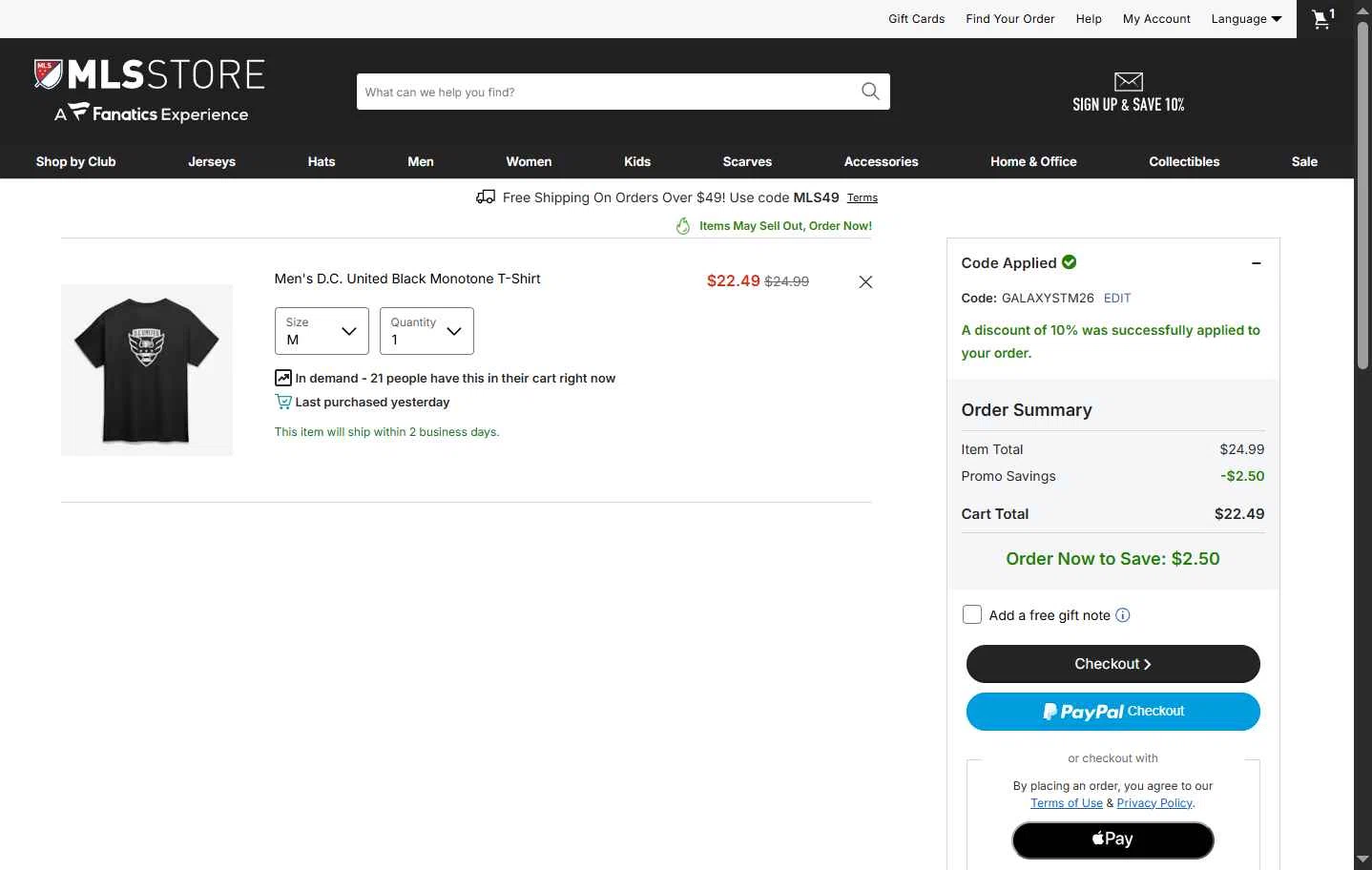Open the Men menu
Image resolution: width=1372 pixels, height=870 pixels.
pos(421,161)
